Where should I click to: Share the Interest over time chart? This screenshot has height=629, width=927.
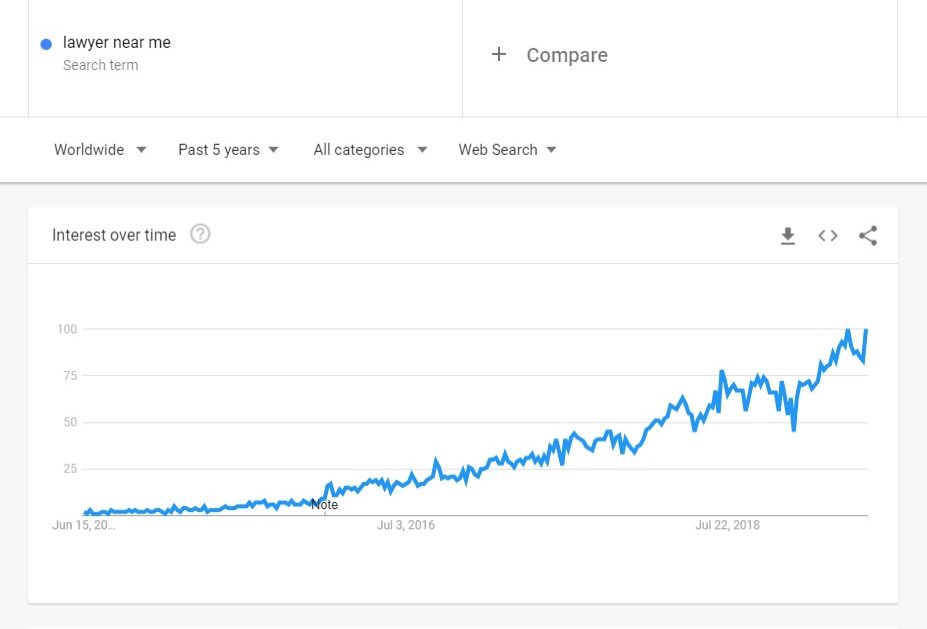(x=868, y=235)
